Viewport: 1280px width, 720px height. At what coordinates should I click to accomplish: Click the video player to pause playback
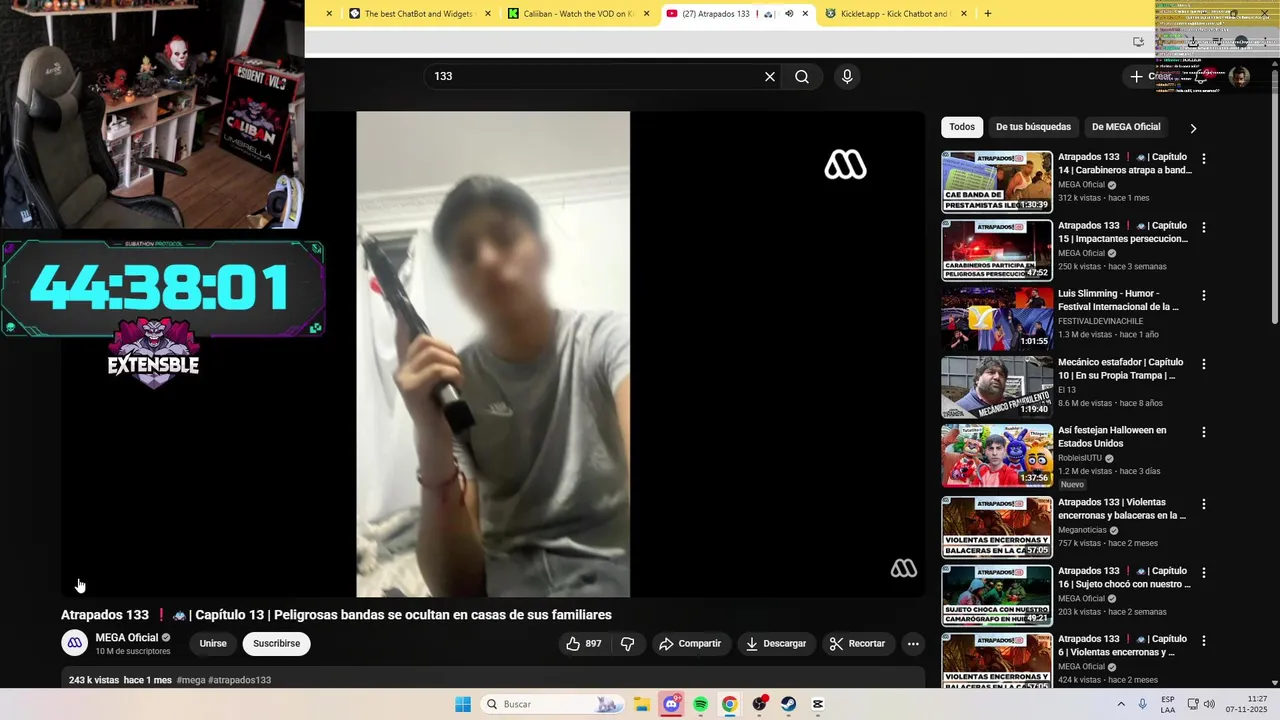click(493, 354)
